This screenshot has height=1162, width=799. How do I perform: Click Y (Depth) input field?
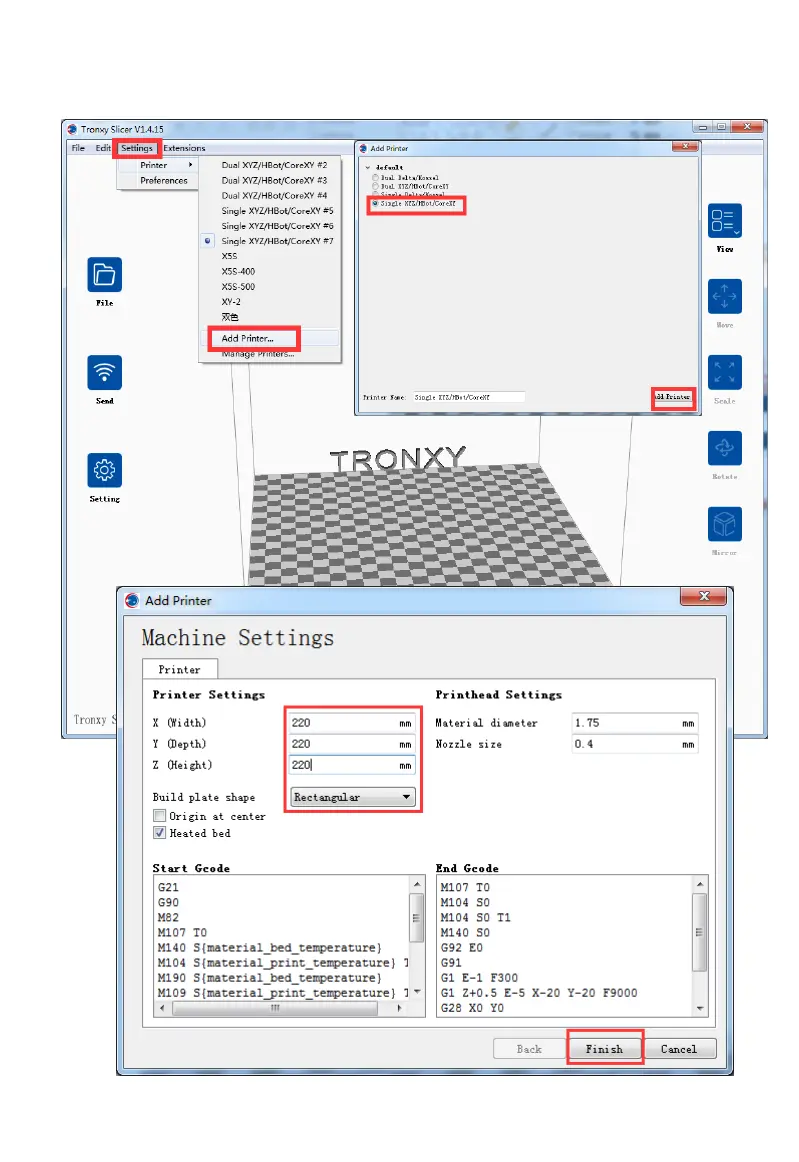tap(351, 744)
